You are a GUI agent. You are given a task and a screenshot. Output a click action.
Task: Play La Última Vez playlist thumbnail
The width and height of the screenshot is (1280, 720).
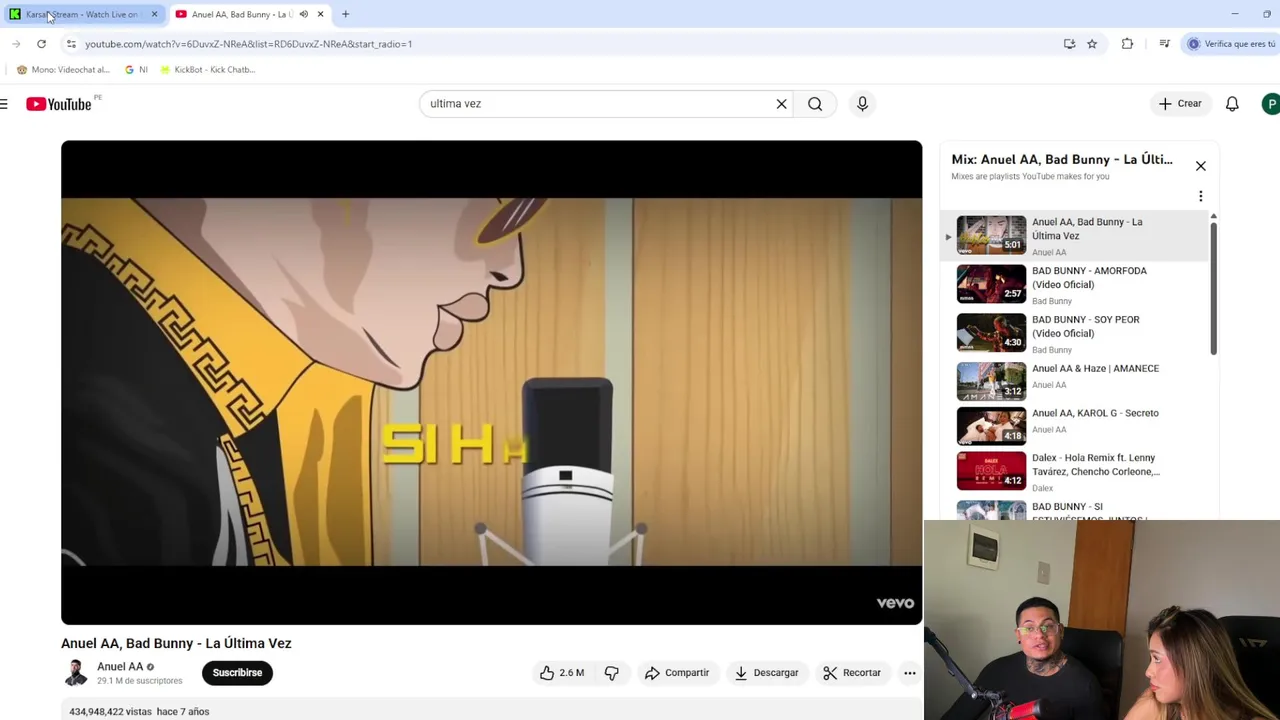pos(991,235)
